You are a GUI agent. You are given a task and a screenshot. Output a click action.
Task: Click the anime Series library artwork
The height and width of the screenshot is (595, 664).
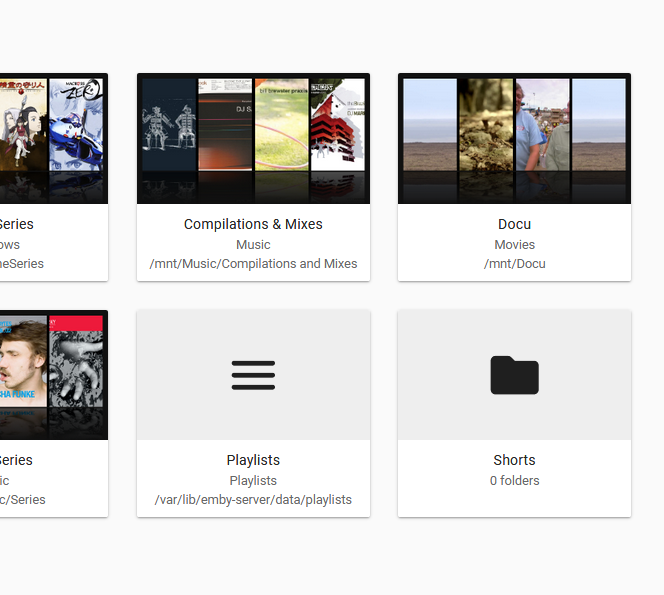[x=54, y=138]
